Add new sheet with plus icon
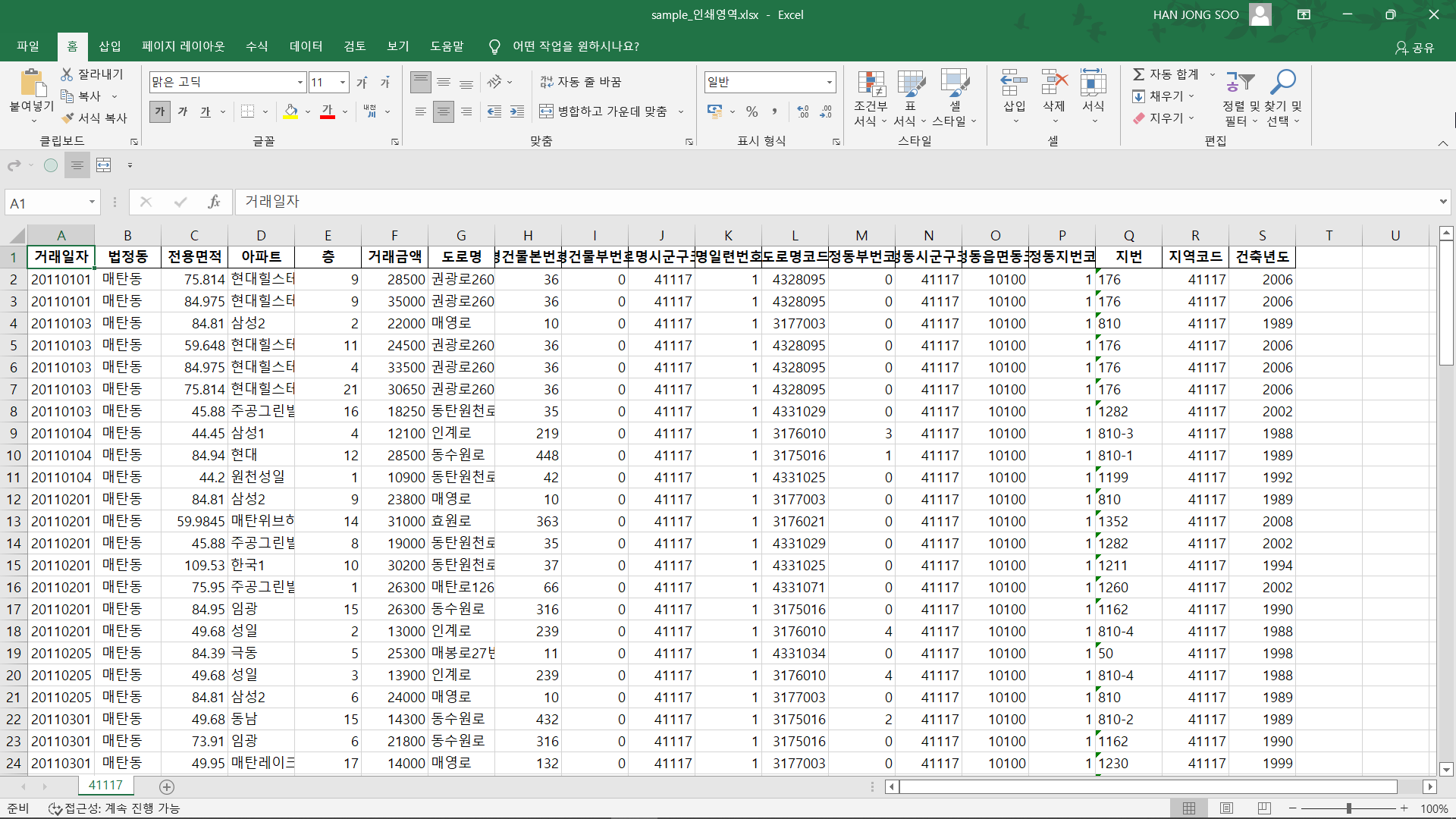 tap(167, 787)
